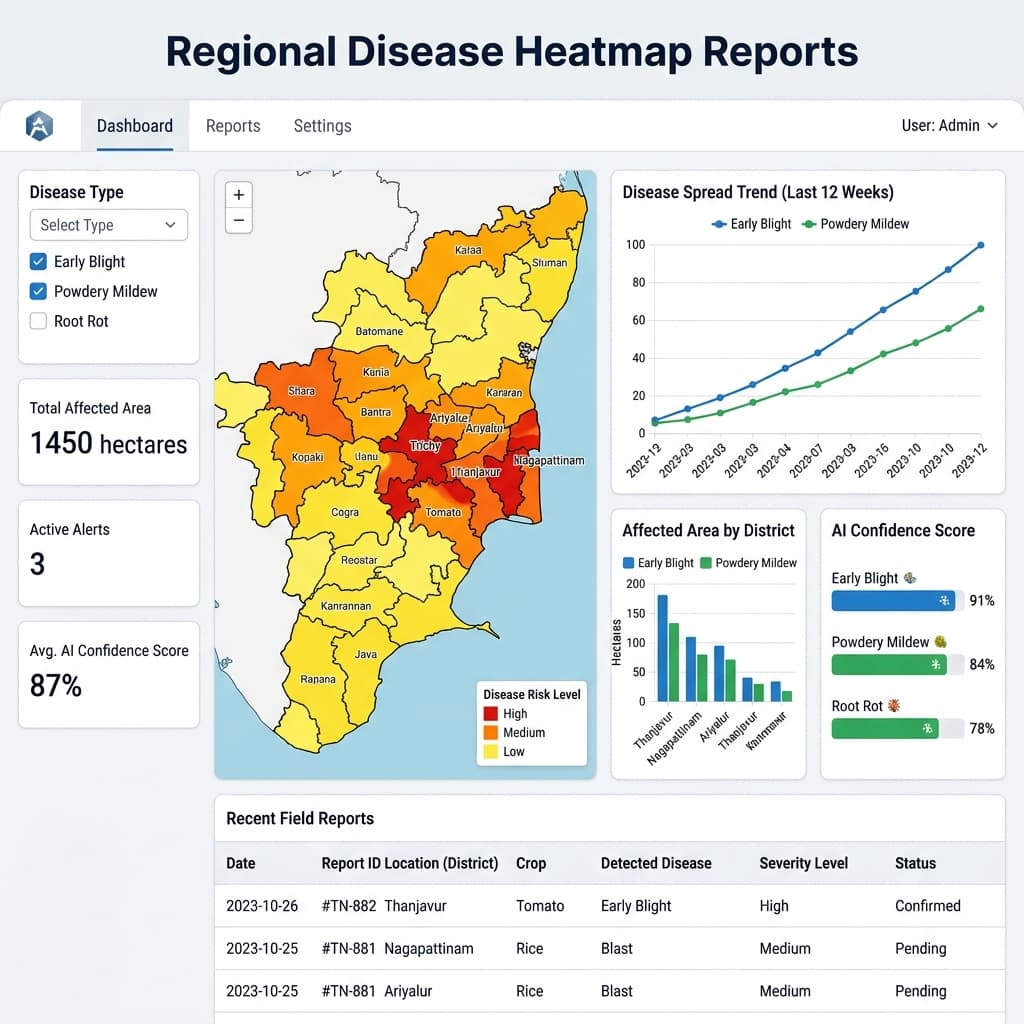Viewport: 1024px width, 1024px height.
Task: Click the icon beside the Powdery Mildew confidence label
Action: 940,642
